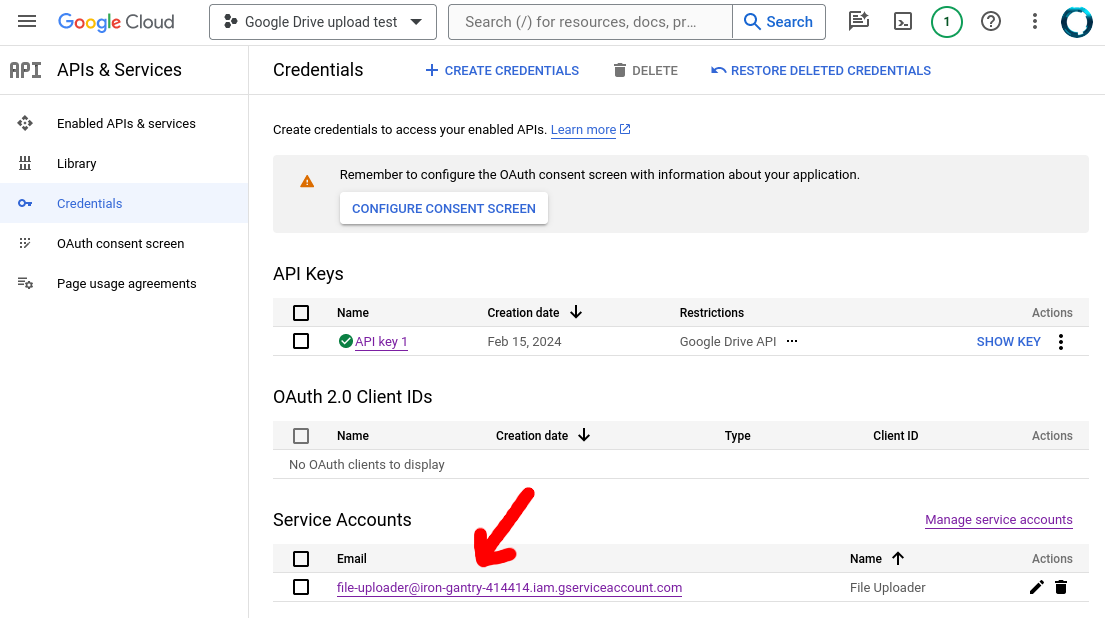Open the help question mark icon
Screen dimensions: 1105x618
(990, 22)
